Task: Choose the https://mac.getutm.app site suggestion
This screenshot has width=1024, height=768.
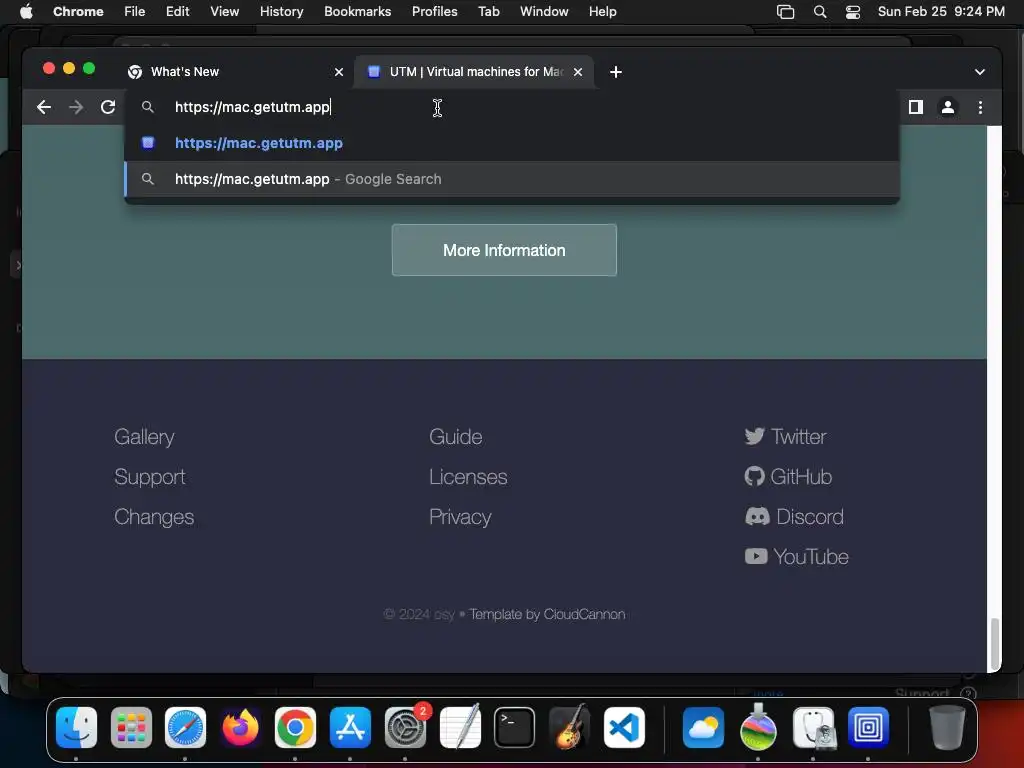Action: tap(512, 143)
